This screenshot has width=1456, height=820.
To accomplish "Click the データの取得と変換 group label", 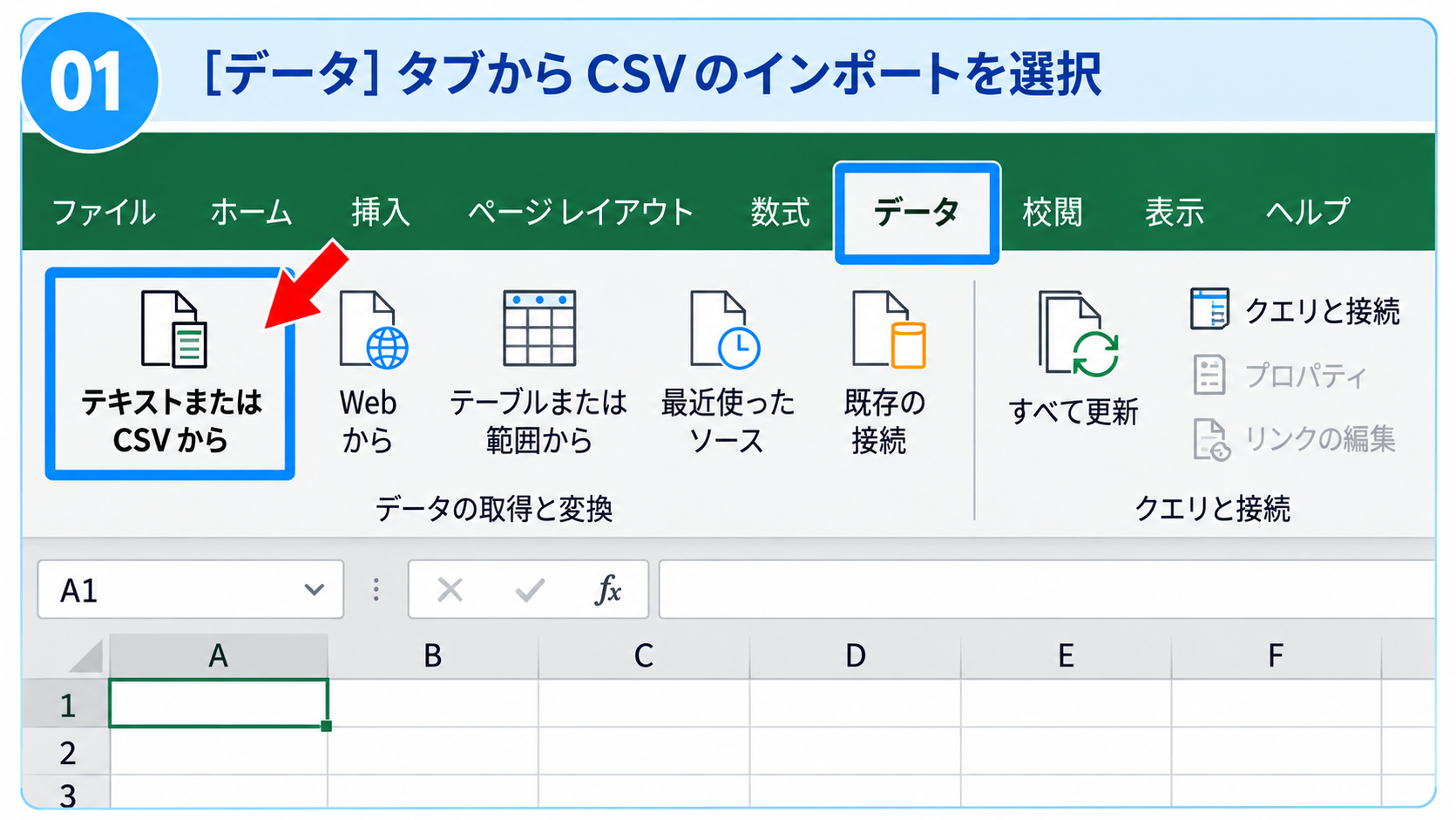I will pos(494,508).
